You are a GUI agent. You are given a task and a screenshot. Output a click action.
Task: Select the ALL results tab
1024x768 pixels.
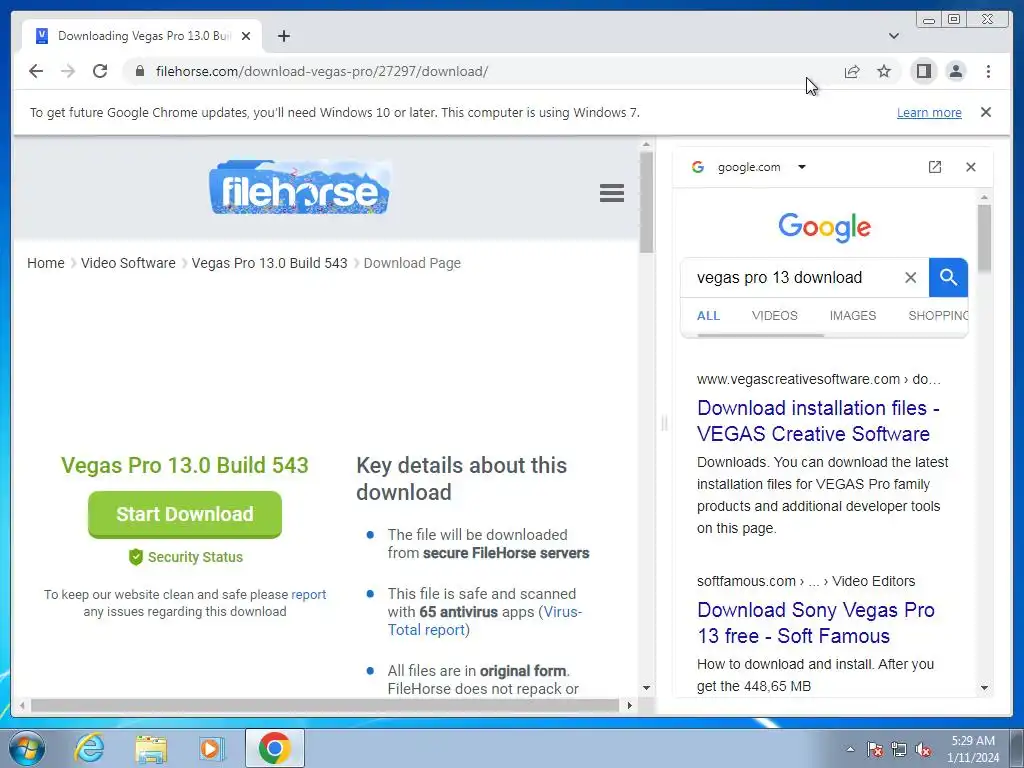pyautogui.click(x=708, y=316)
